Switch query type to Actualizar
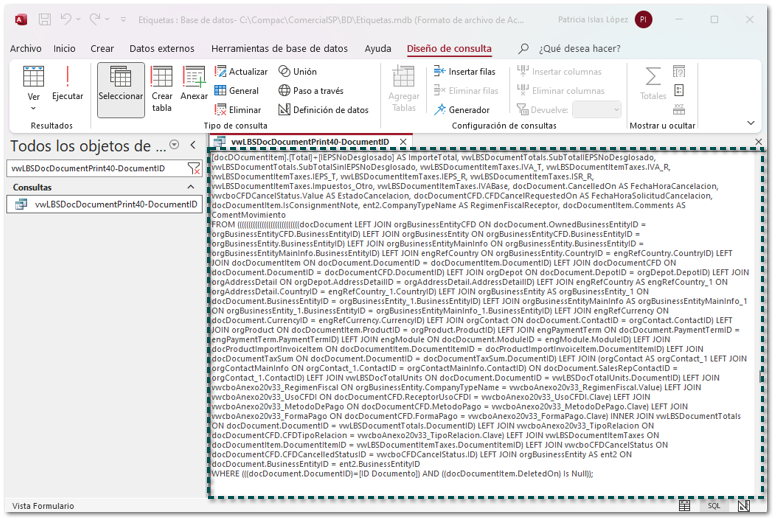 pos(241,72)
